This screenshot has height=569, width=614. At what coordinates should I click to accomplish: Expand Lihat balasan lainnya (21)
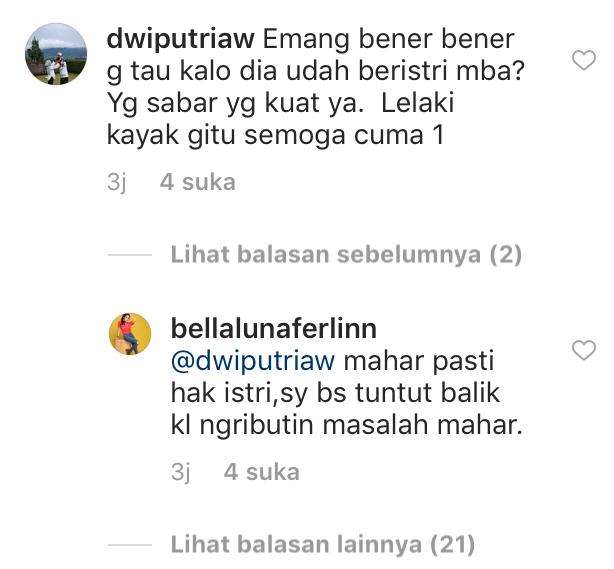323,545
